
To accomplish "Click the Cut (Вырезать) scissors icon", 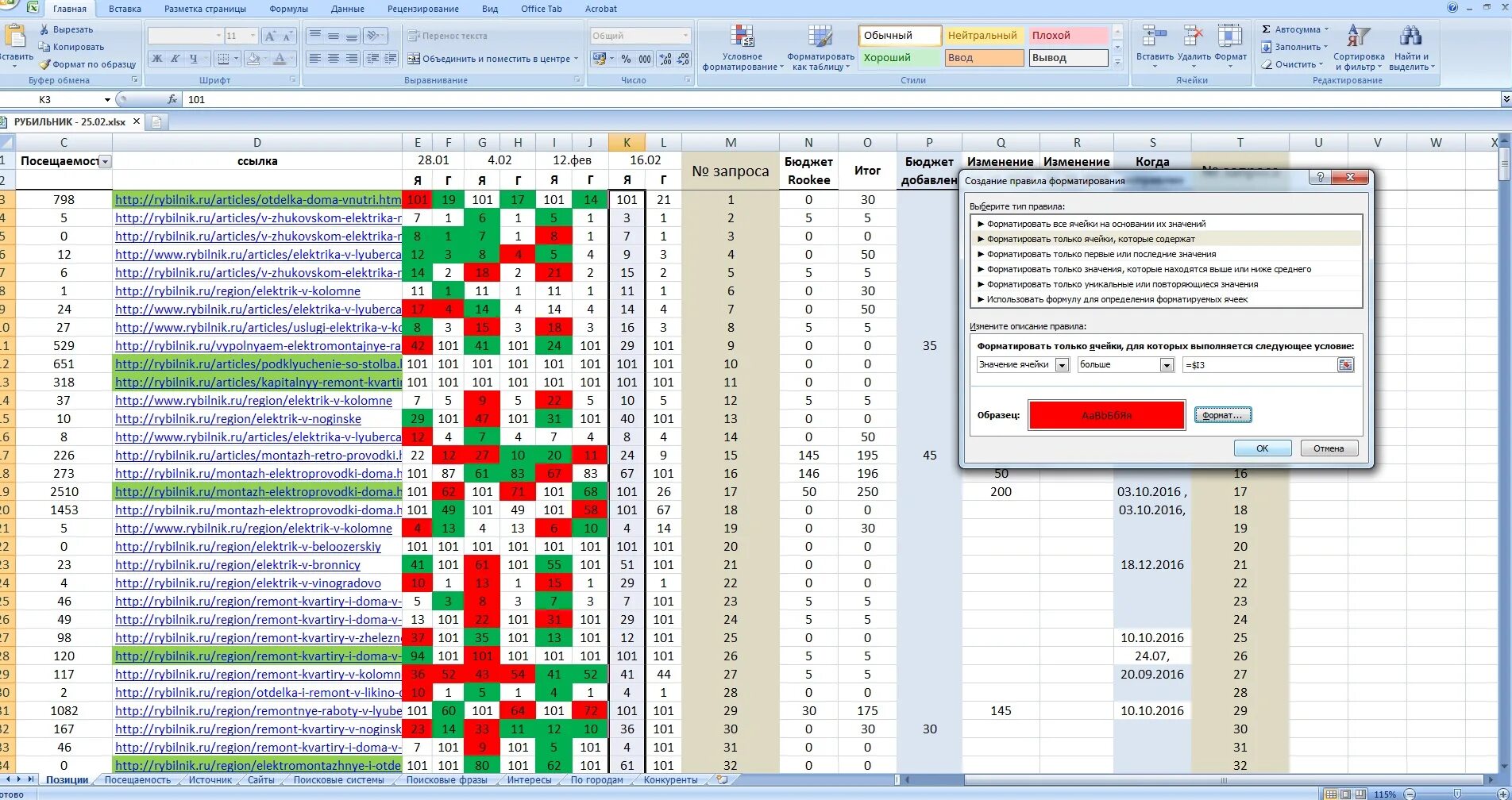I will pyautogui.click(x=44, y=29).
